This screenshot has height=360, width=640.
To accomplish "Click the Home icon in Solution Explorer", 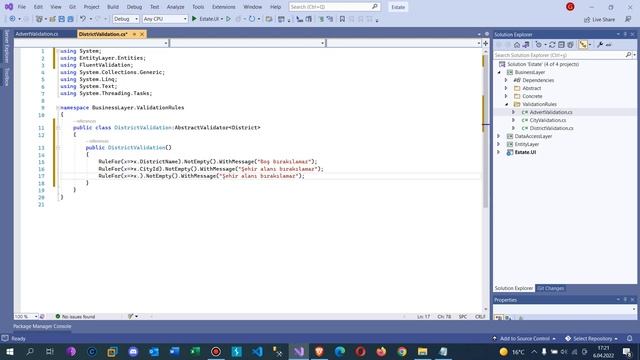I will click(517, 45).
